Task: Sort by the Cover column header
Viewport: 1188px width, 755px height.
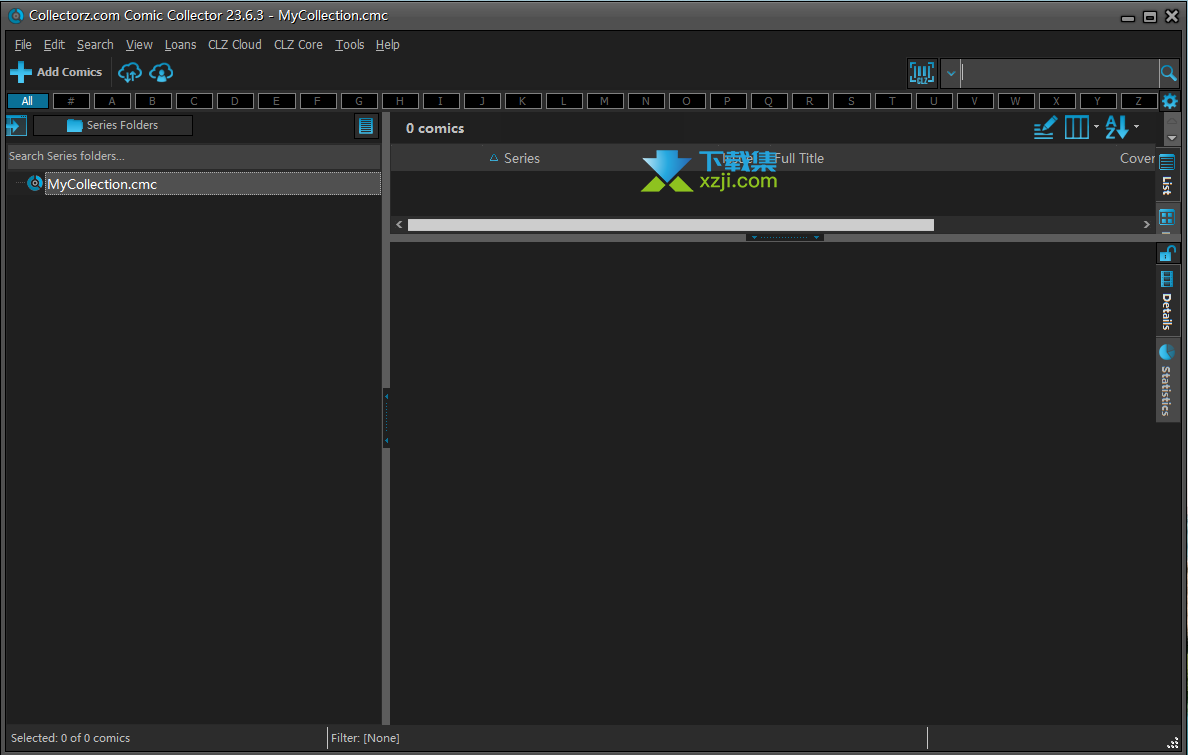Action: pos(1137,158)
